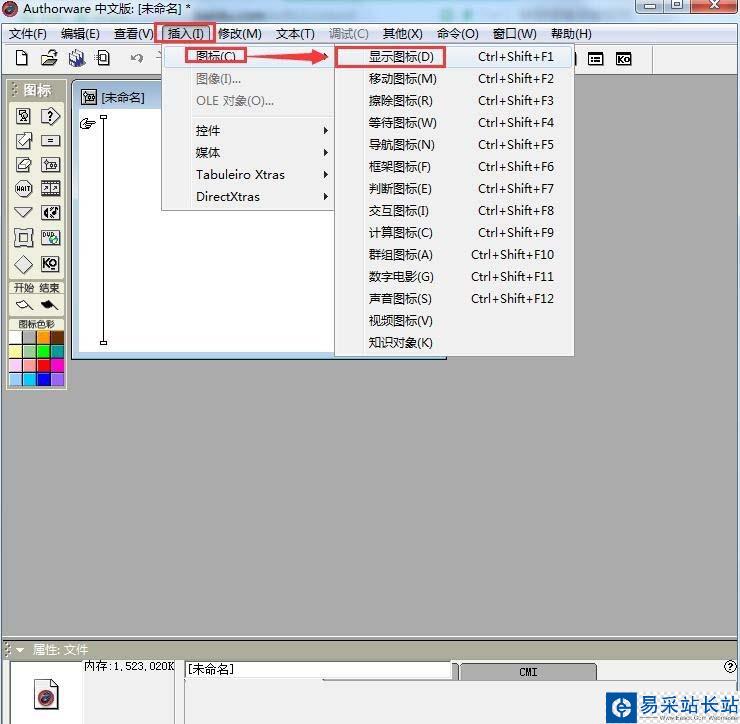
Task: Pick the dark blue icon color swatch
Action: click(43, 379)
